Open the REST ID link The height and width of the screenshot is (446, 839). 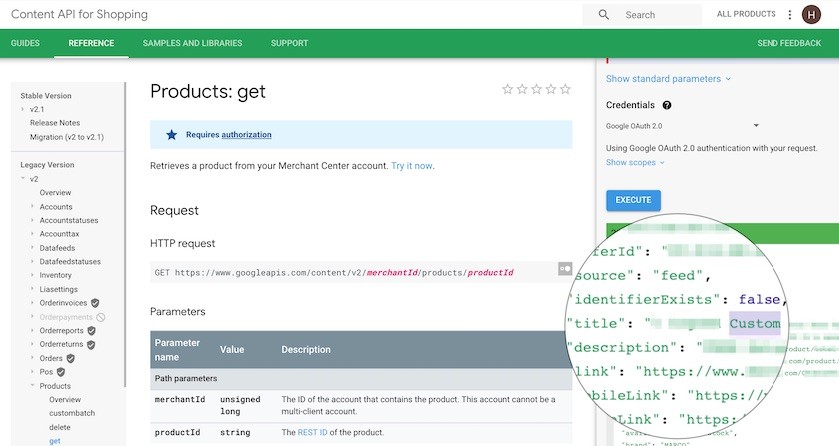point(312,432)
